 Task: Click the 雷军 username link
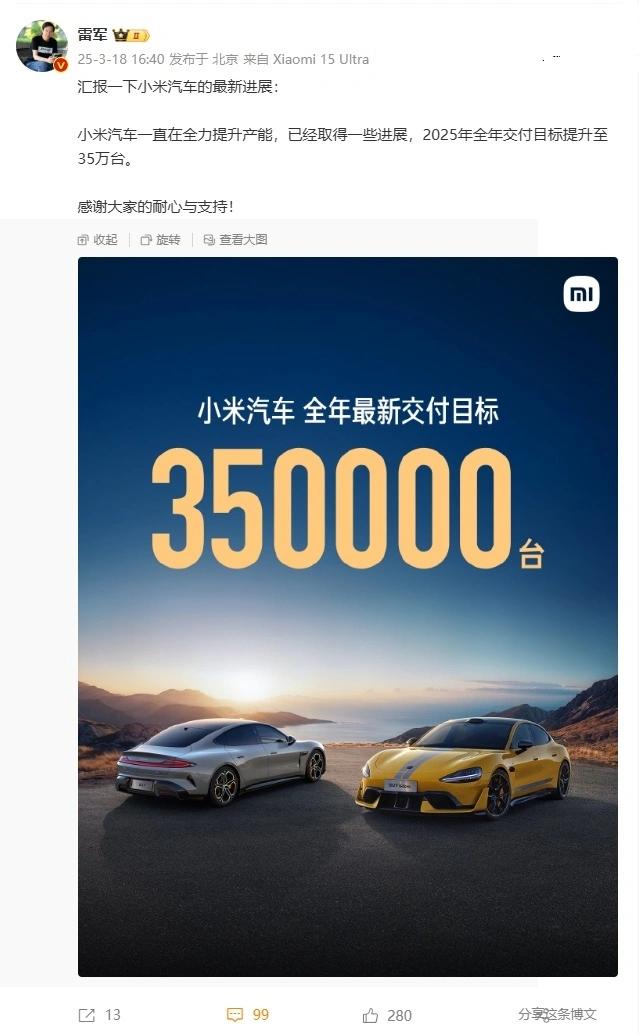(92, 35)
